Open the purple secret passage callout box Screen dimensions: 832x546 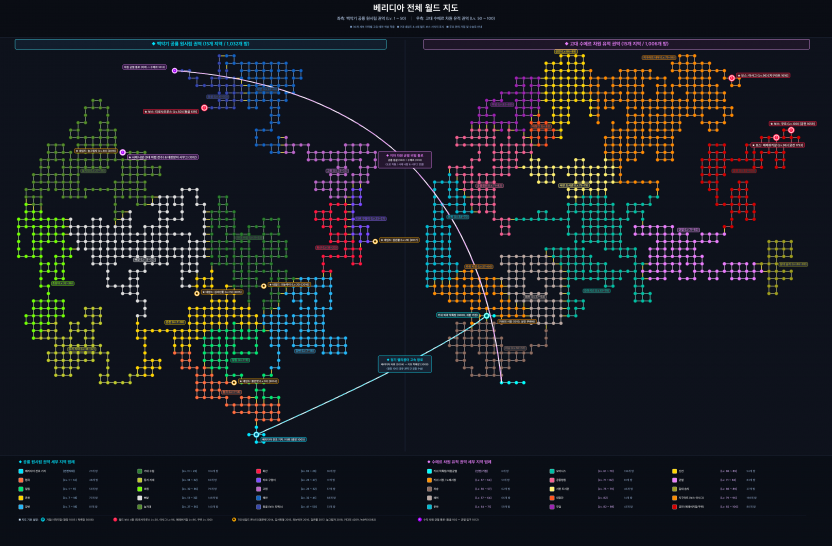(405, 160)
